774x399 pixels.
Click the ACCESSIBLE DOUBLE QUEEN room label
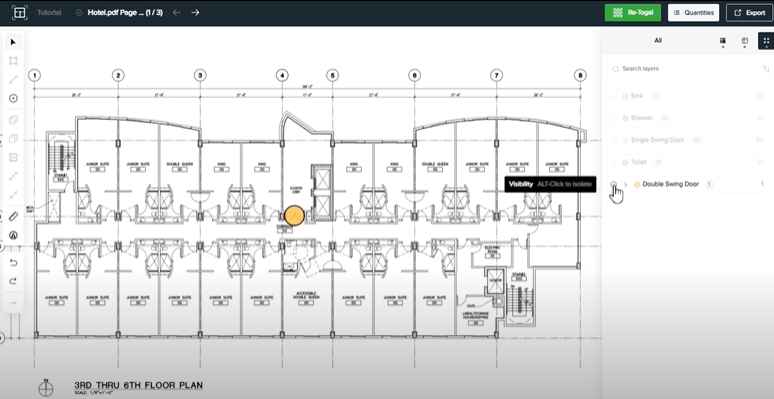point(306,295)
